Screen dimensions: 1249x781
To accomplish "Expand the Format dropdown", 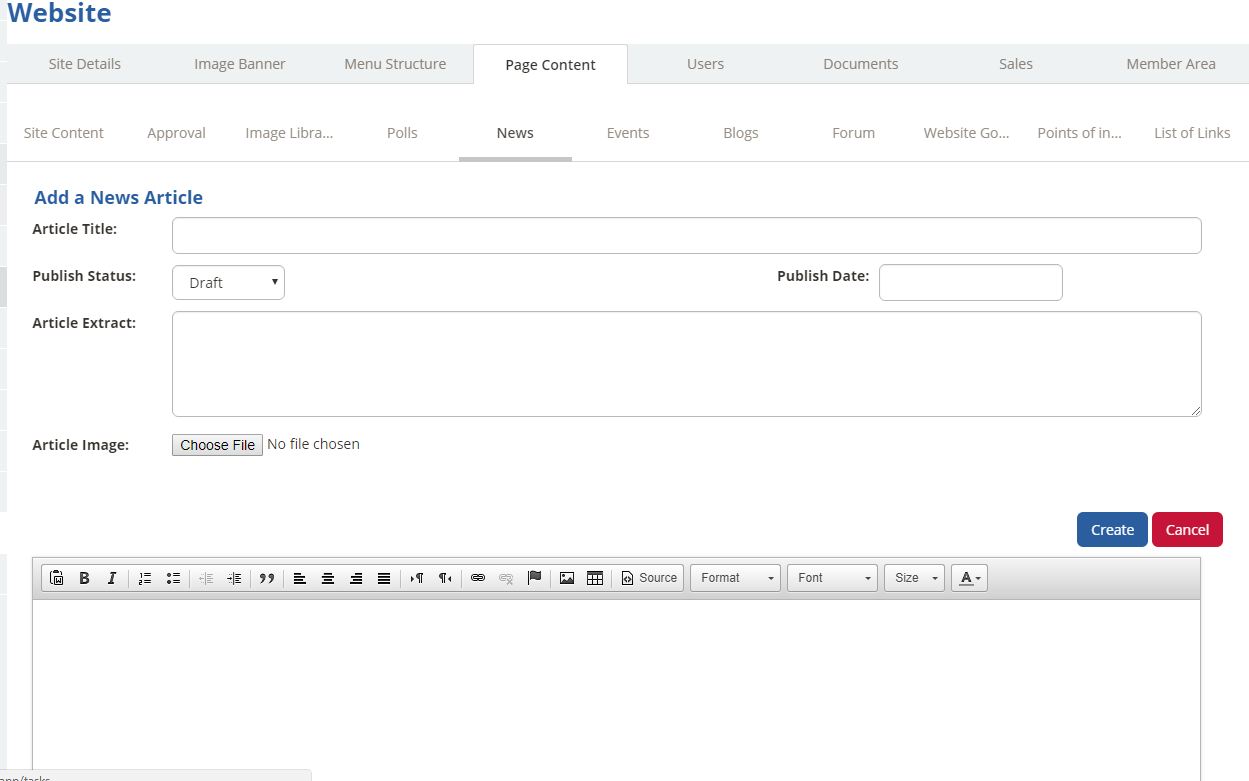I will (x=735, y=578).
